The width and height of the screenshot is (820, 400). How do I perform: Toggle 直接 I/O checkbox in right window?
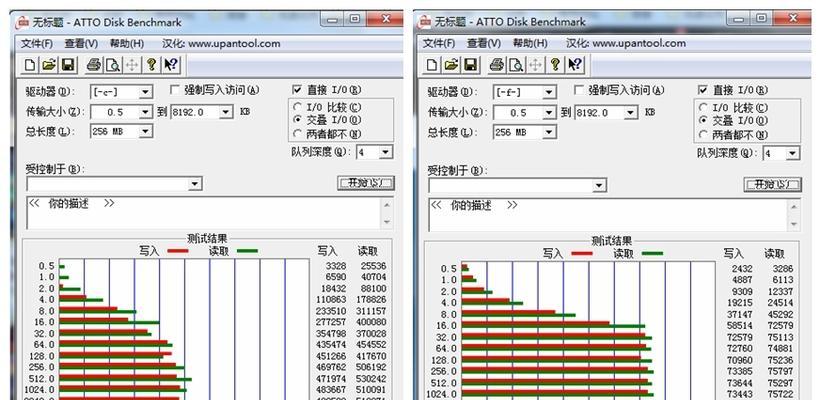coord(703,90)
